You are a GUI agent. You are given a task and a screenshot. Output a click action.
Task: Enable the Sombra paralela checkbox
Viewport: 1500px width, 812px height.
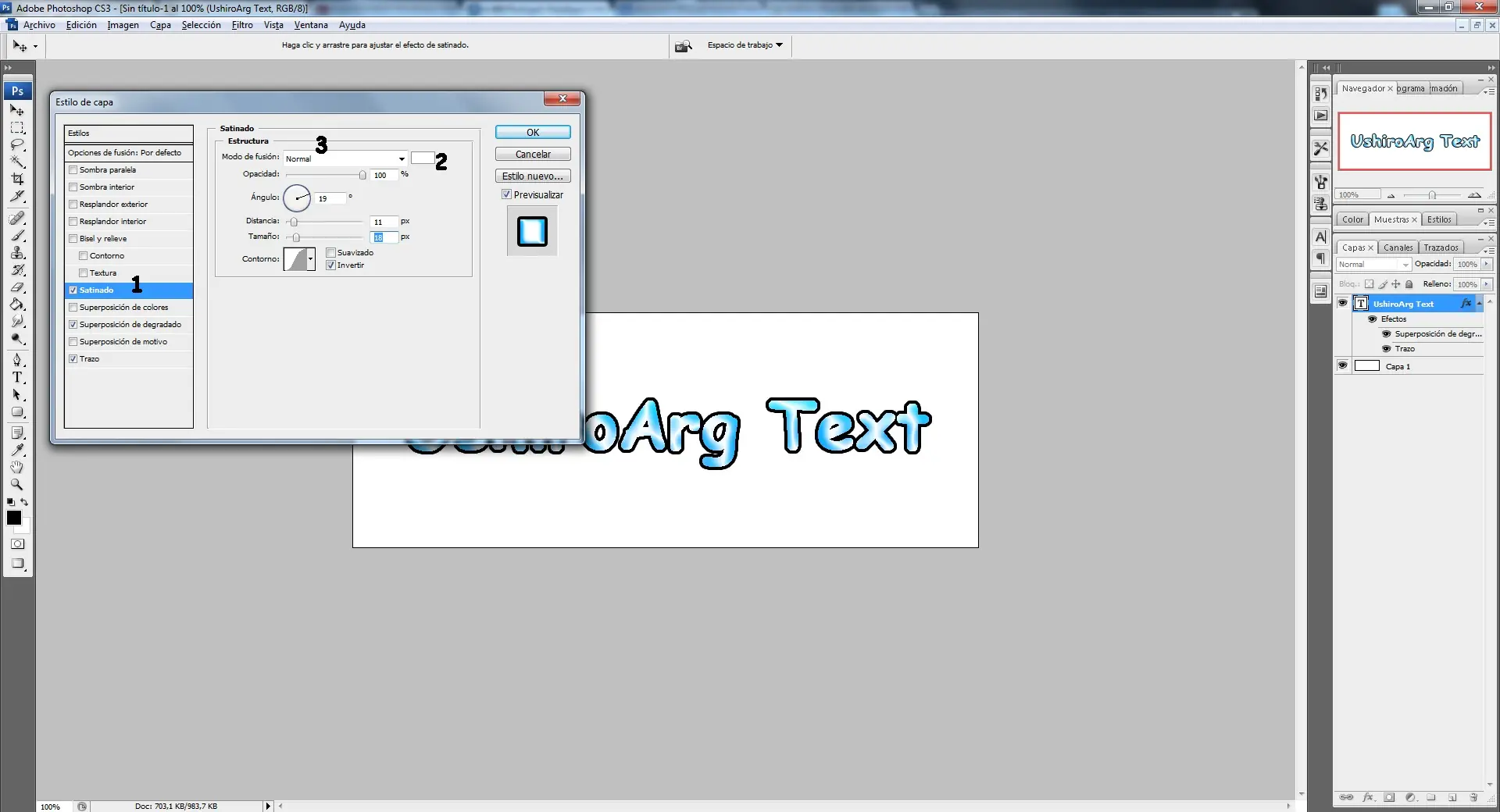tap(73, 169)
